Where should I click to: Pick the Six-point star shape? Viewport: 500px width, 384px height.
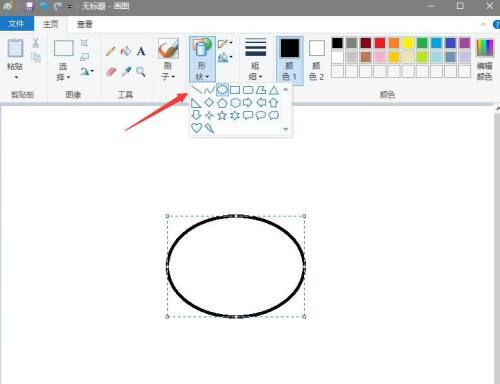pos(235,116)
